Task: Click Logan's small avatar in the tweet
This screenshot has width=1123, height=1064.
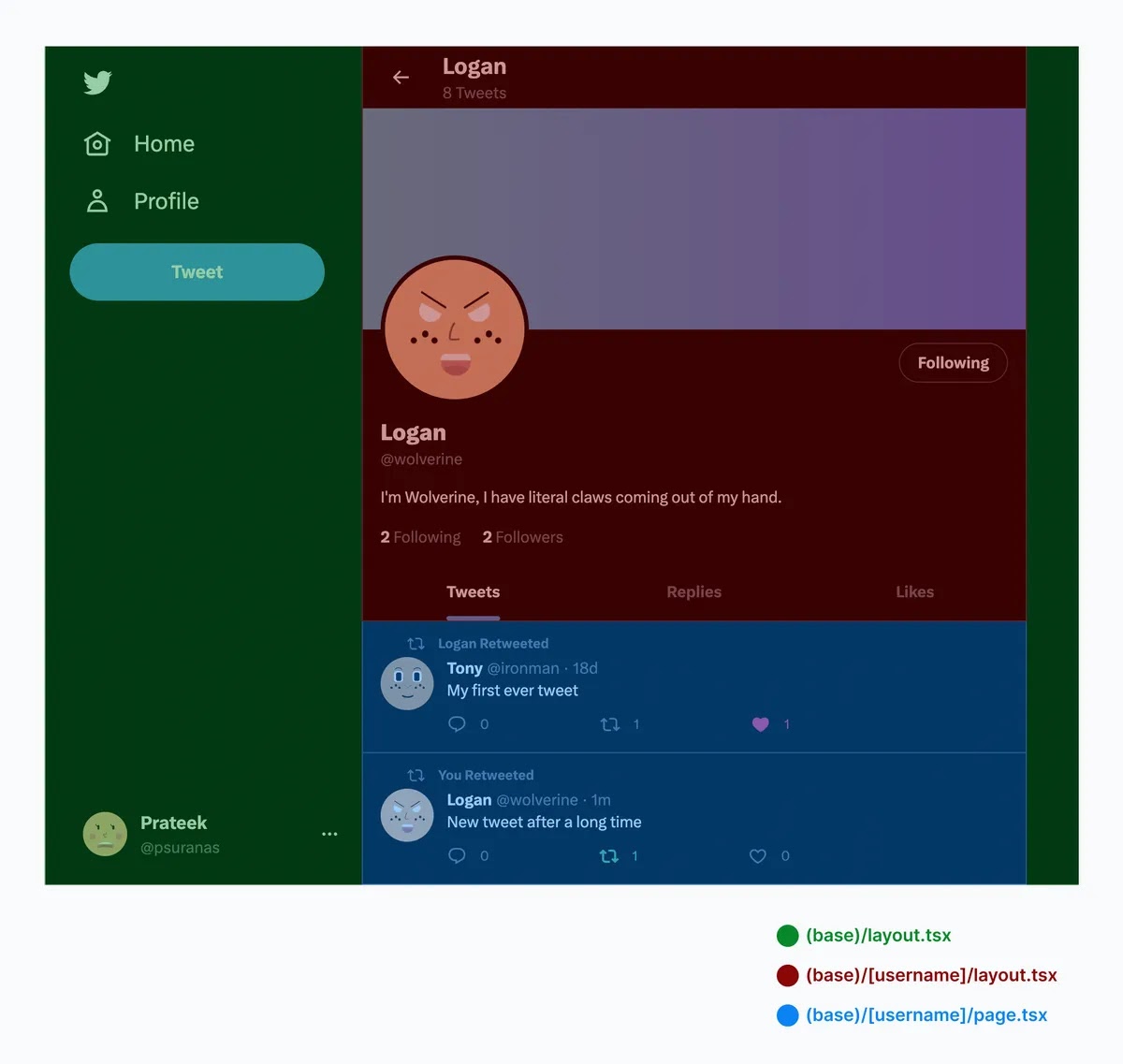Action: pos(407,815)
